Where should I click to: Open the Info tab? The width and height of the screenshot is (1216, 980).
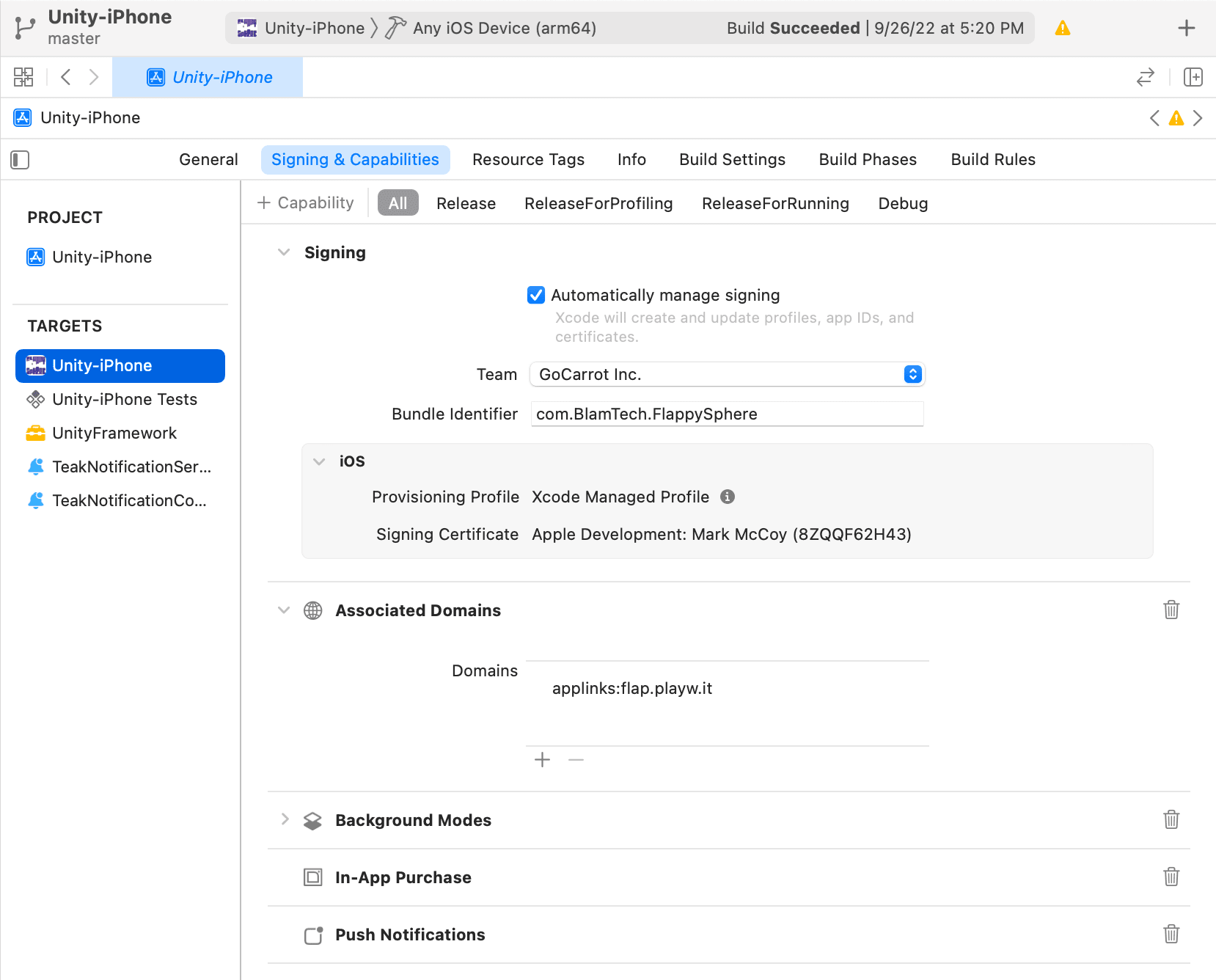[x=631, y=160]
